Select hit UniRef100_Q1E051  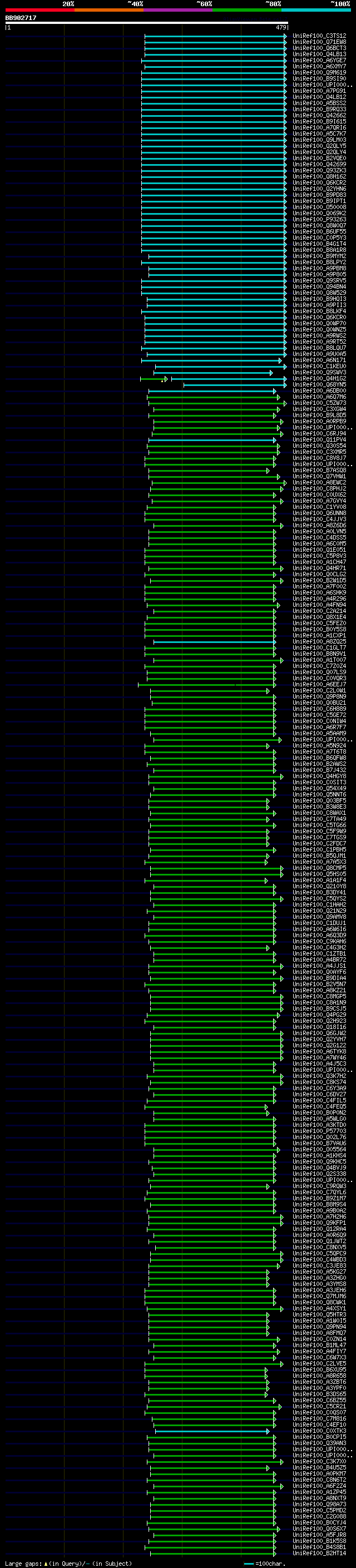click(319, 550)
